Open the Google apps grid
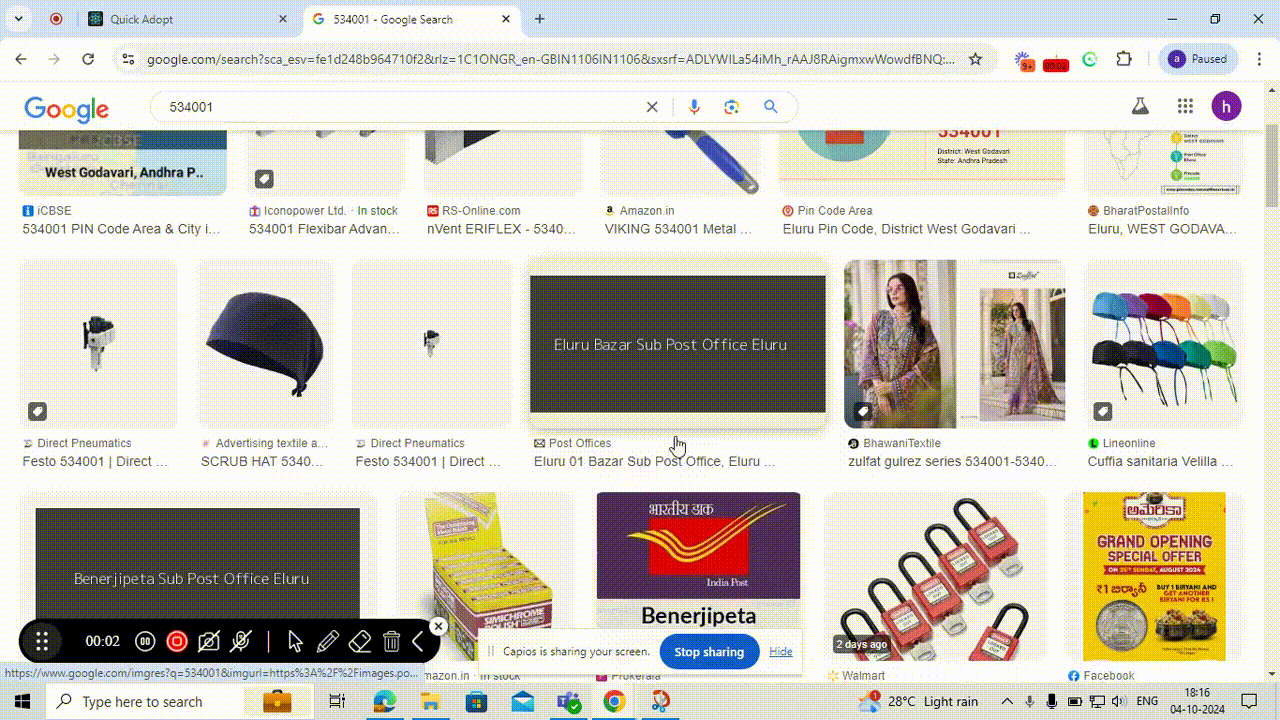The image size is (1280, 720). 1185,106
